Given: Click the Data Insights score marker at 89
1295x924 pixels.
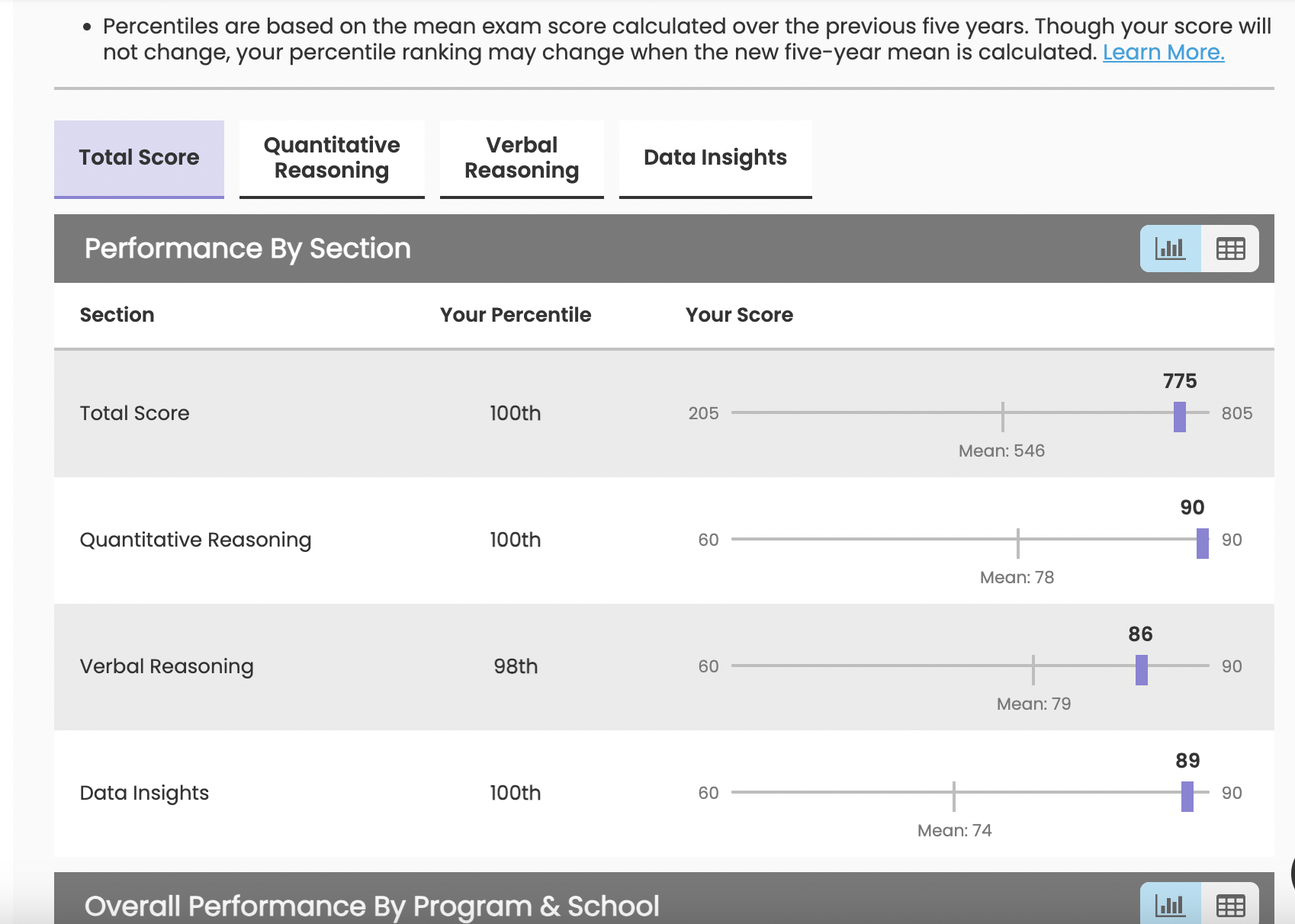Looking at the screenshot, I should coord(1187,797).
